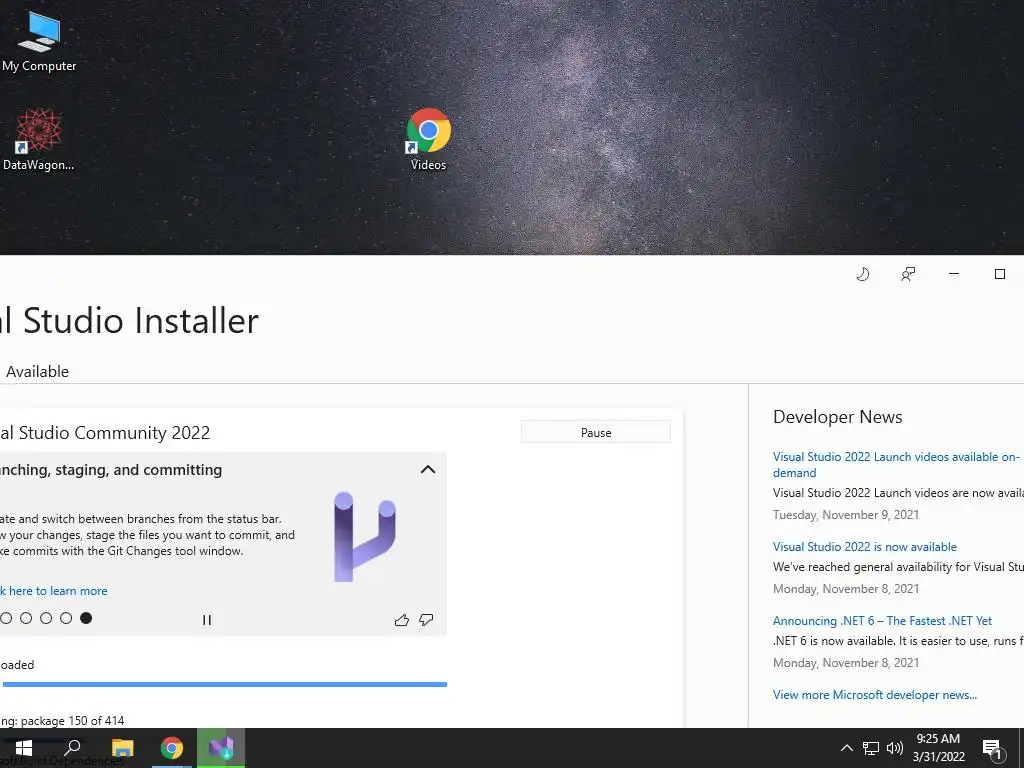
Task: Maximize the Visual Studio Installer window
Action: point(1000,274)
